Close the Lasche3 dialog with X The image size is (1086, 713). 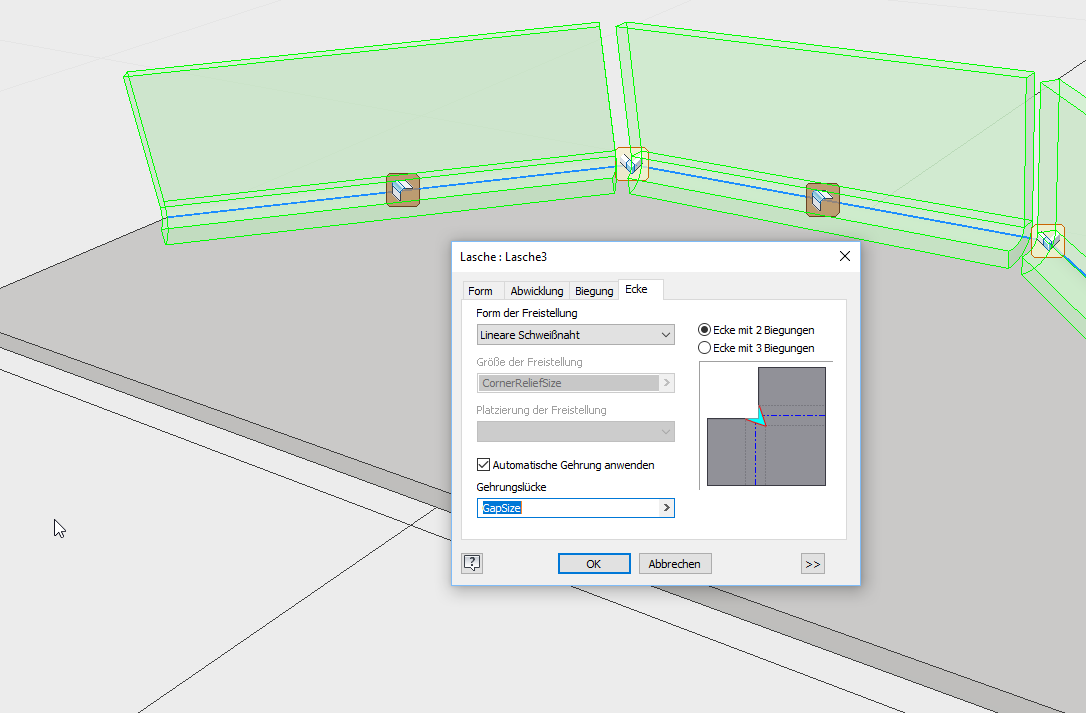tap(845, 256)
